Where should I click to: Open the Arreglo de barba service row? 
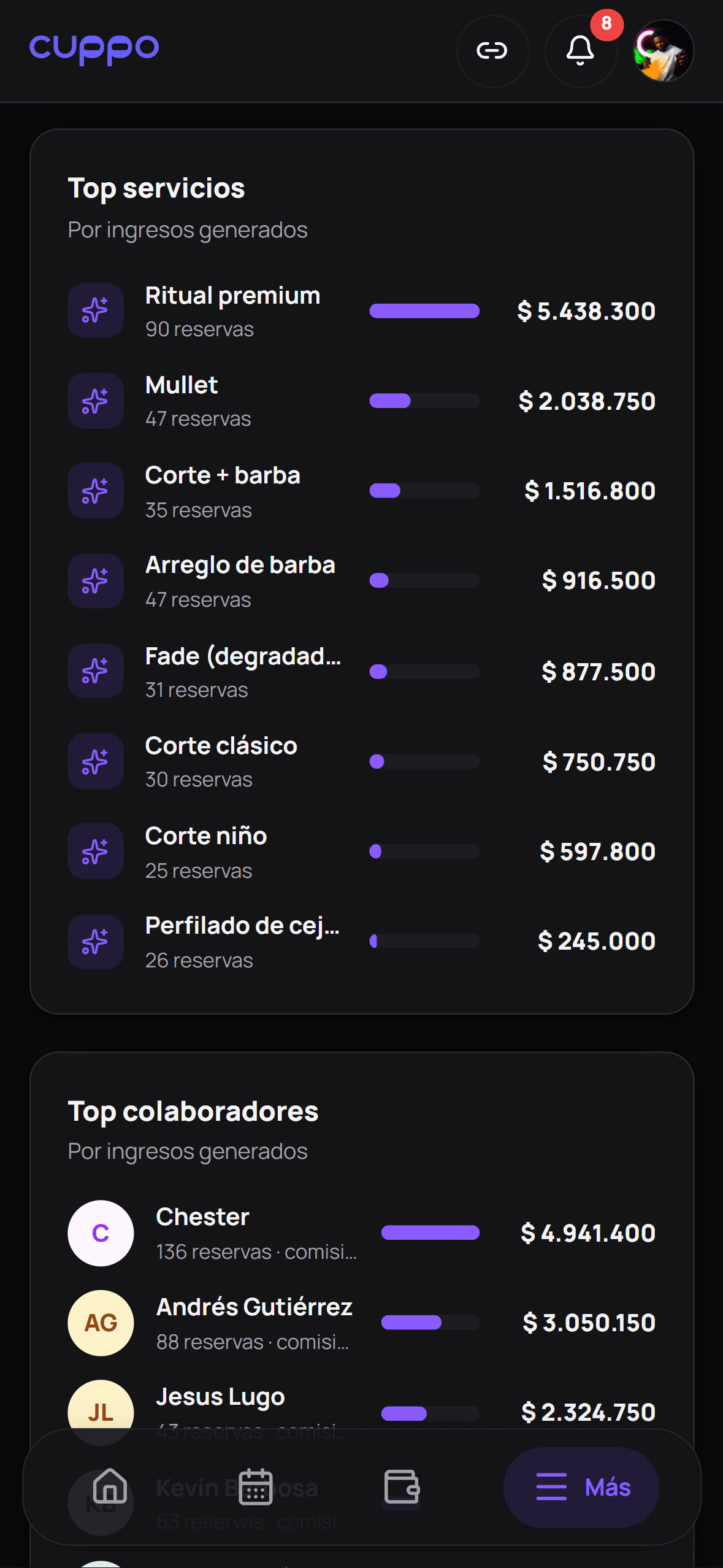pyautogui.click(x=362, y=581)
